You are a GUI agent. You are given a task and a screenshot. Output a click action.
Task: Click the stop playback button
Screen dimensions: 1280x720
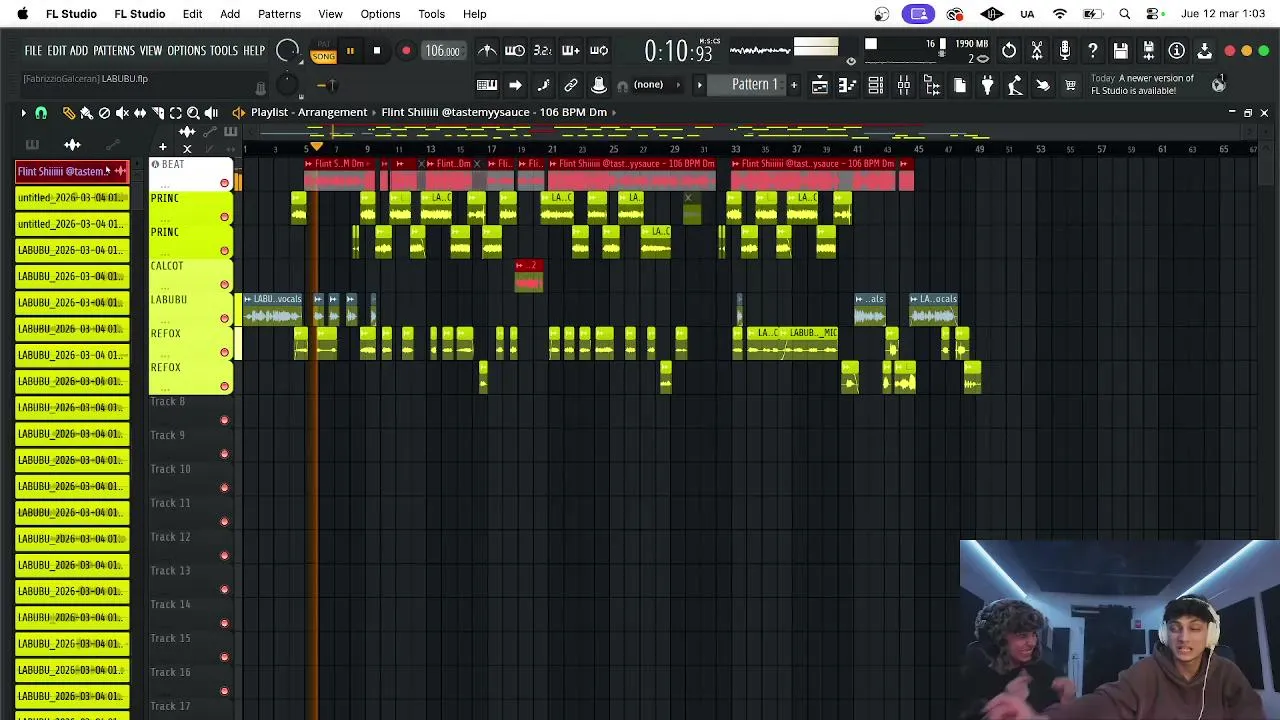tap(377, 51)
